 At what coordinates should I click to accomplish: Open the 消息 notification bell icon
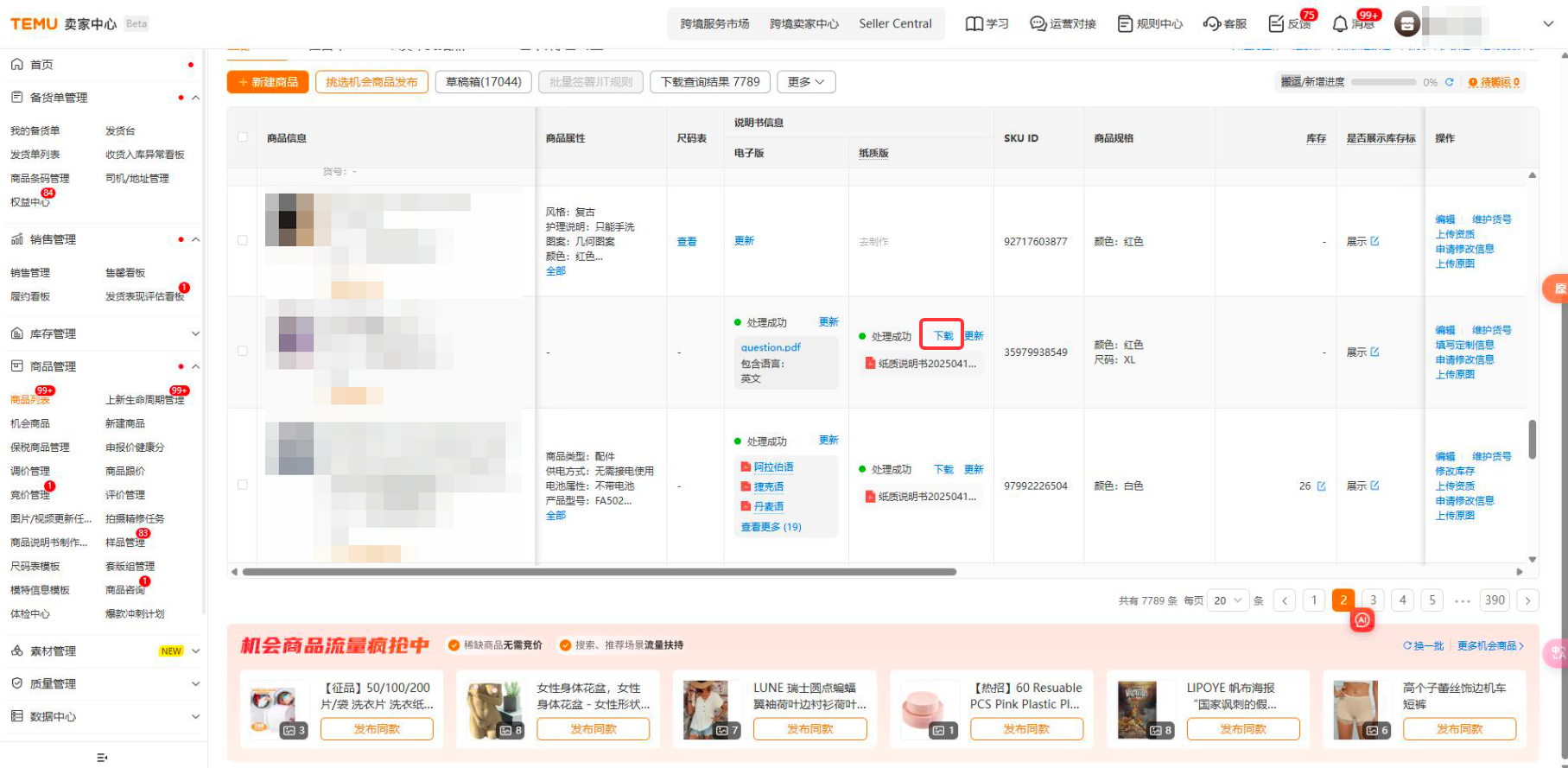pyautogui.click(x=1340, y=24)
